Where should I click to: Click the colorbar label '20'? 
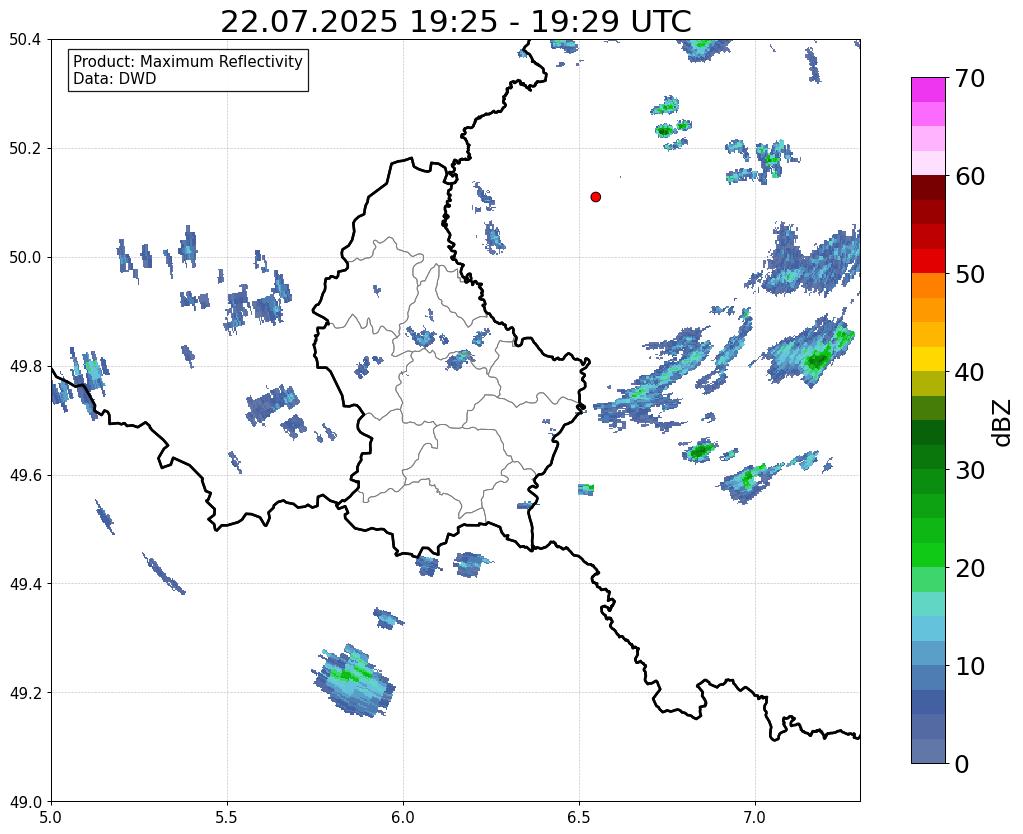tap(970, 568)
